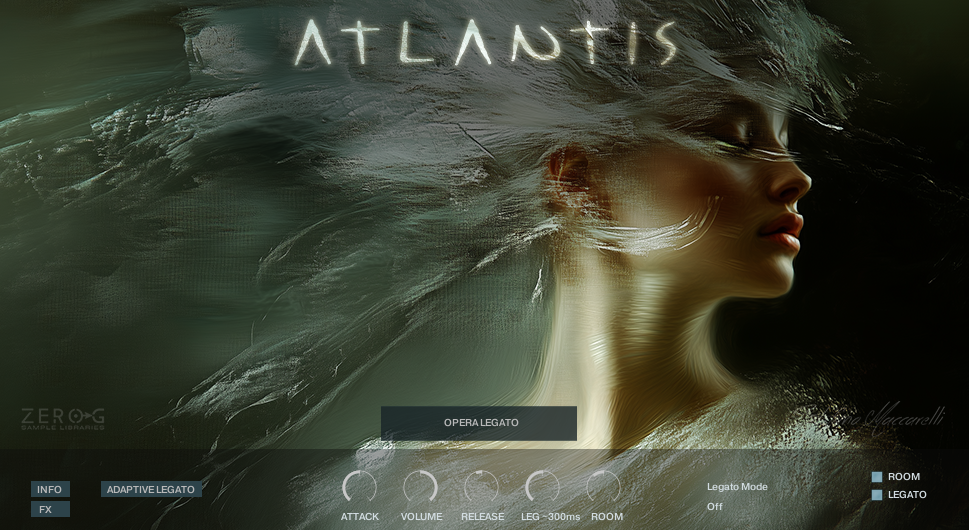This screenshot has height=530, width=969.
Task: Click the Legato Mode label
Action: [x=737, y=487]
